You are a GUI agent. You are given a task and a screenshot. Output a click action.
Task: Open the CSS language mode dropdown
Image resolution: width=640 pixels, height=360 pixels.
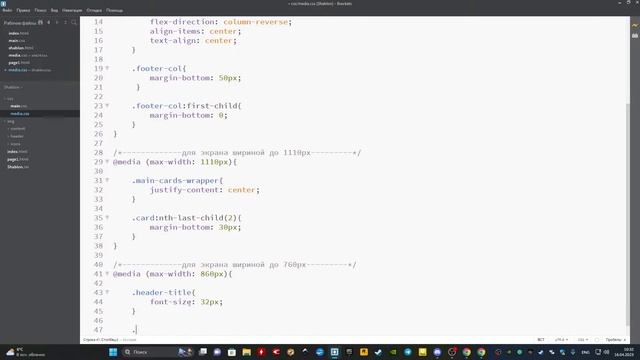pyautogui.click(x=582, y=340)
